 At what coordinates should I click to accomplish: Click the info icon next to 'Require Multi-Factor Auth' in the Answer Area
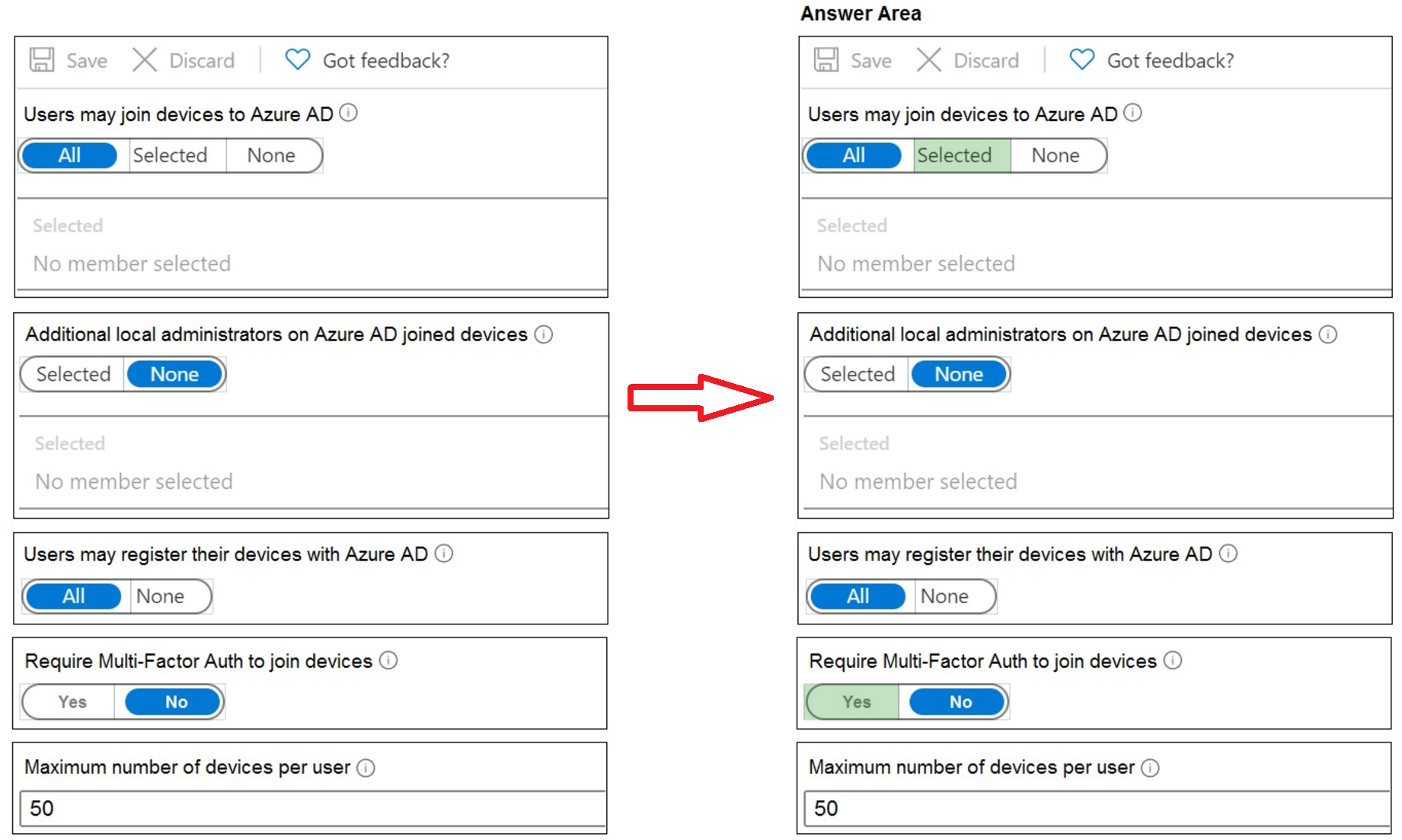point(1173,660)
